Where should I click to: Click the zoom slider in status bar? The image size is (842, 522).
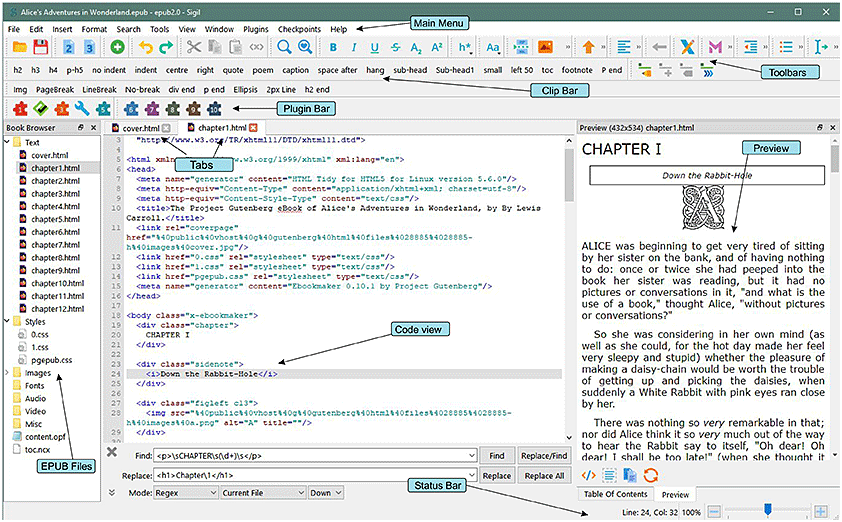click(x=767, y=510)
